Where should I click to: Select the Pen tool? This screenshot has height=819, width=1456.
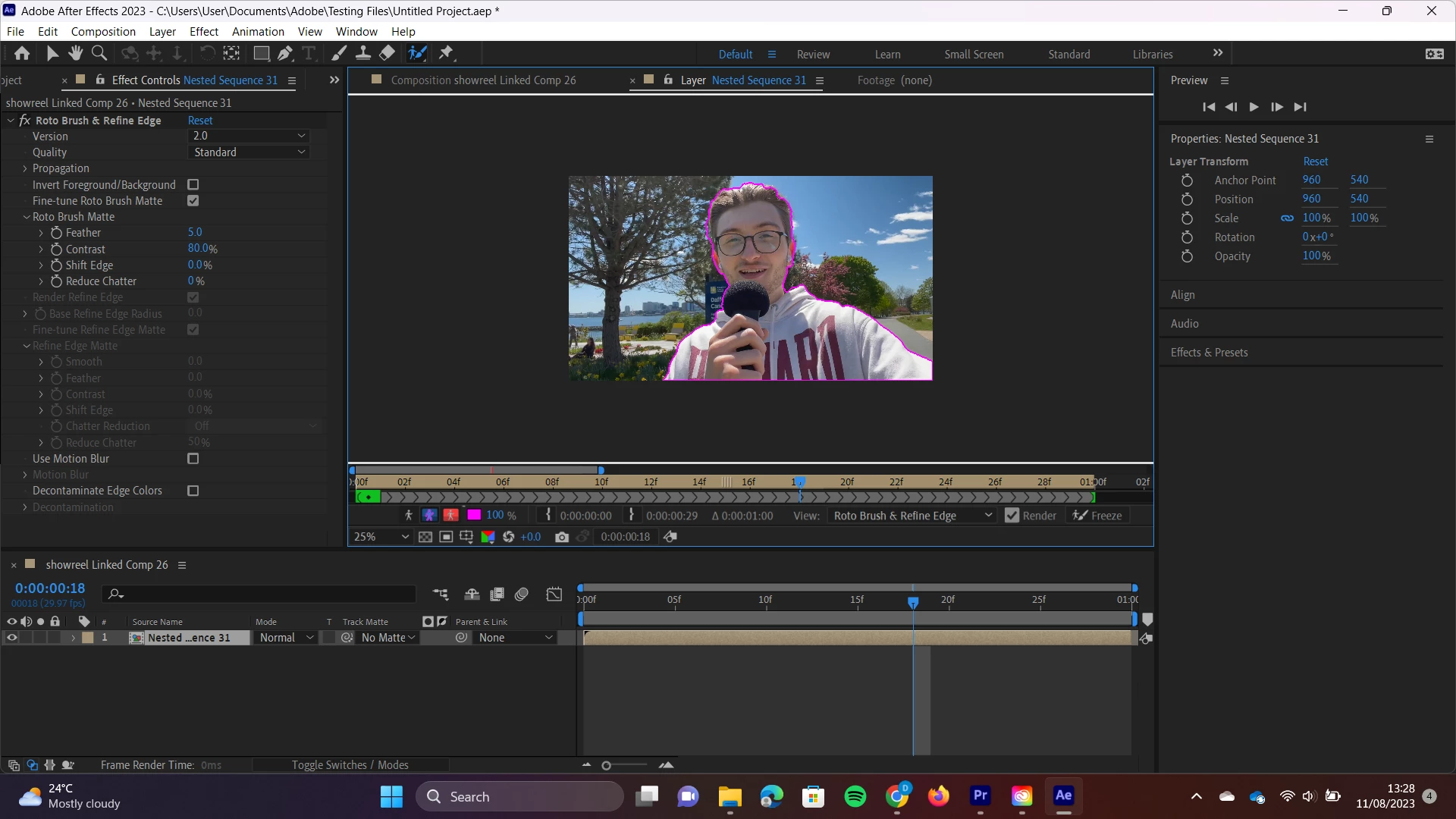tap(284, 53)
